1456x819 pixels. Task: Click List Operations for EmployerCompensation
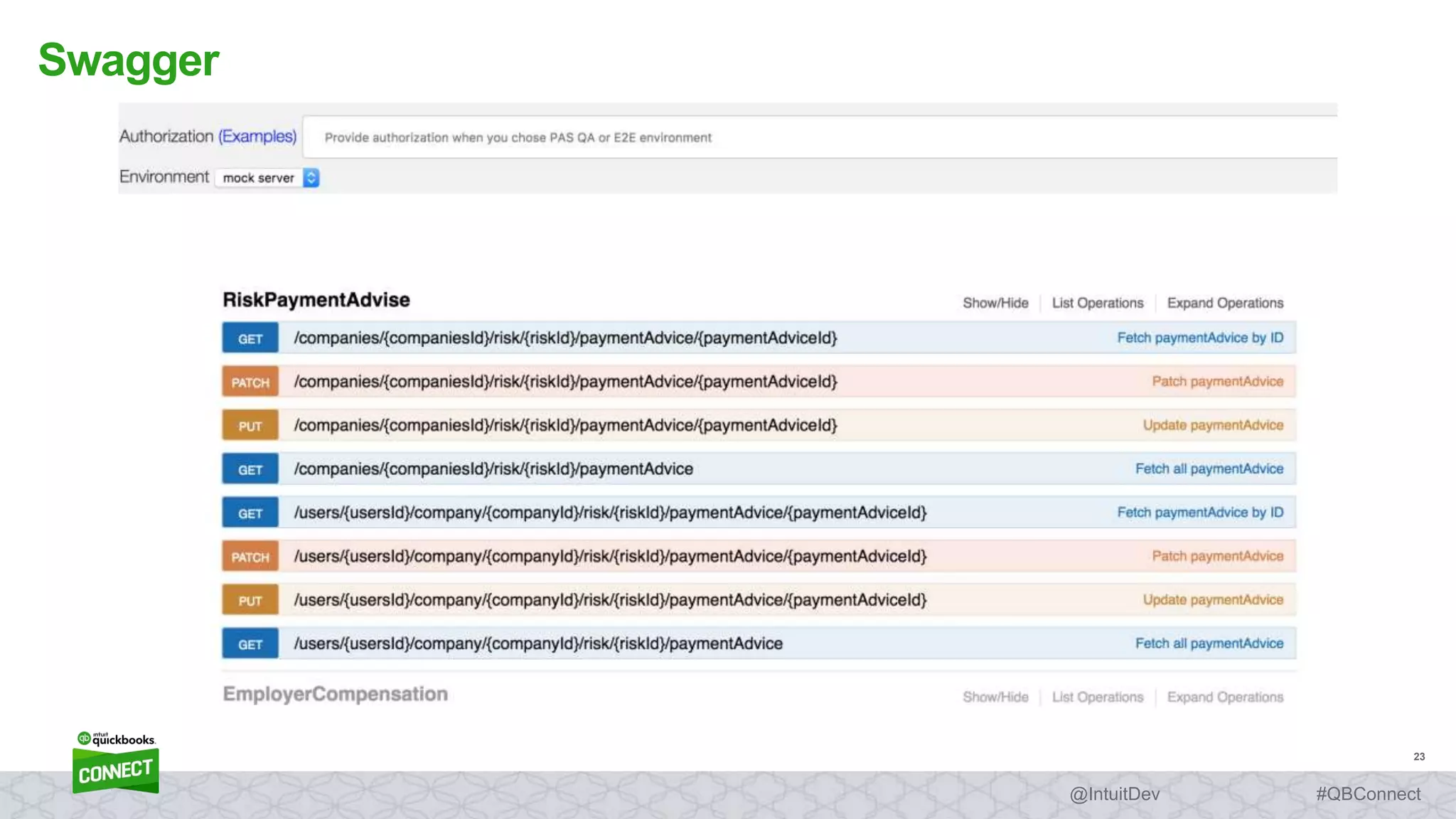(1097, 697)
